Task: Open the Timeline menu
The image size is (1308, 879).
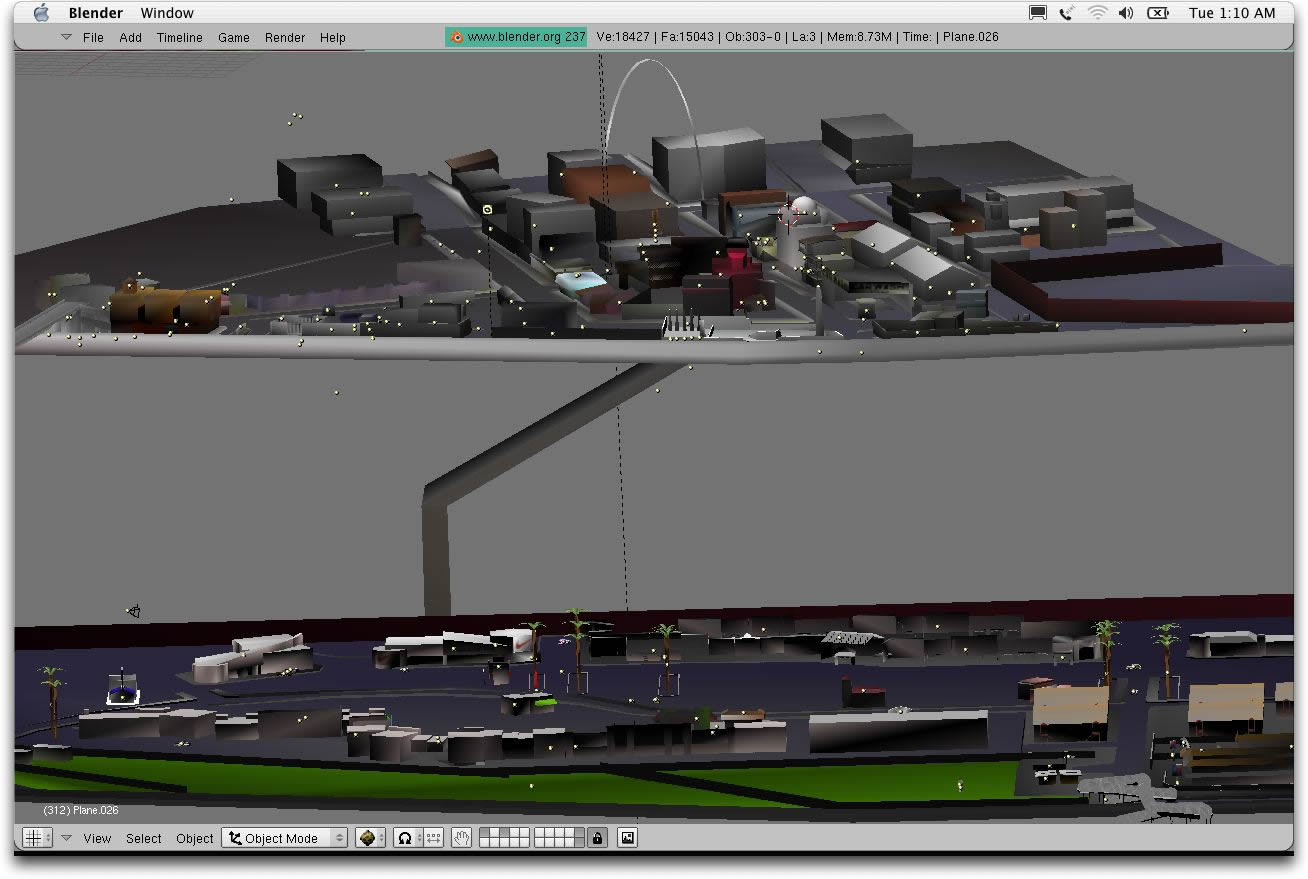Action: click(x=179, y=37)
